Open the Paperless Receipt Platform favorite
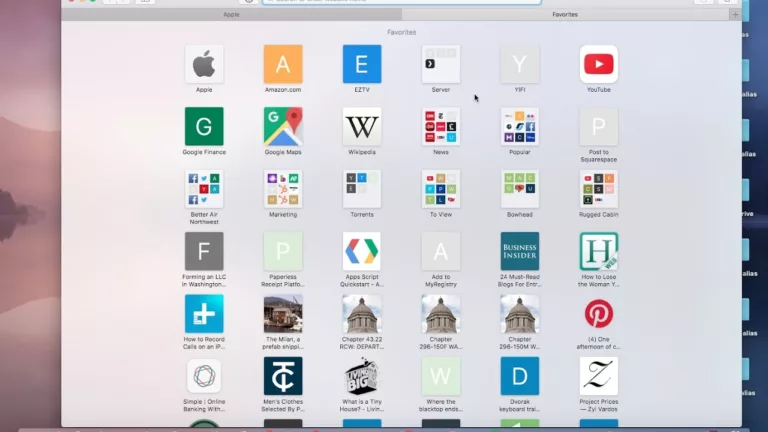Image resolution: width=768 pixels, height=432 pixels. tap(283, 251)
